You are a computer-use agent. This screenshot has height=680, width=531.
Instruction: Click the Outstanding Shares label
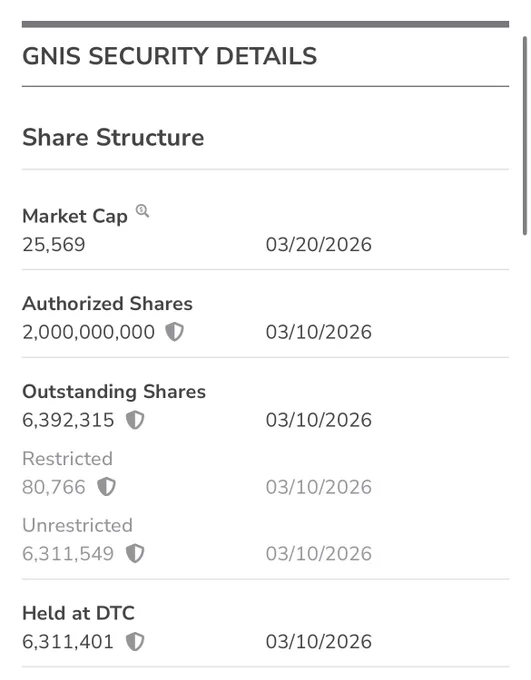[114, 392]
